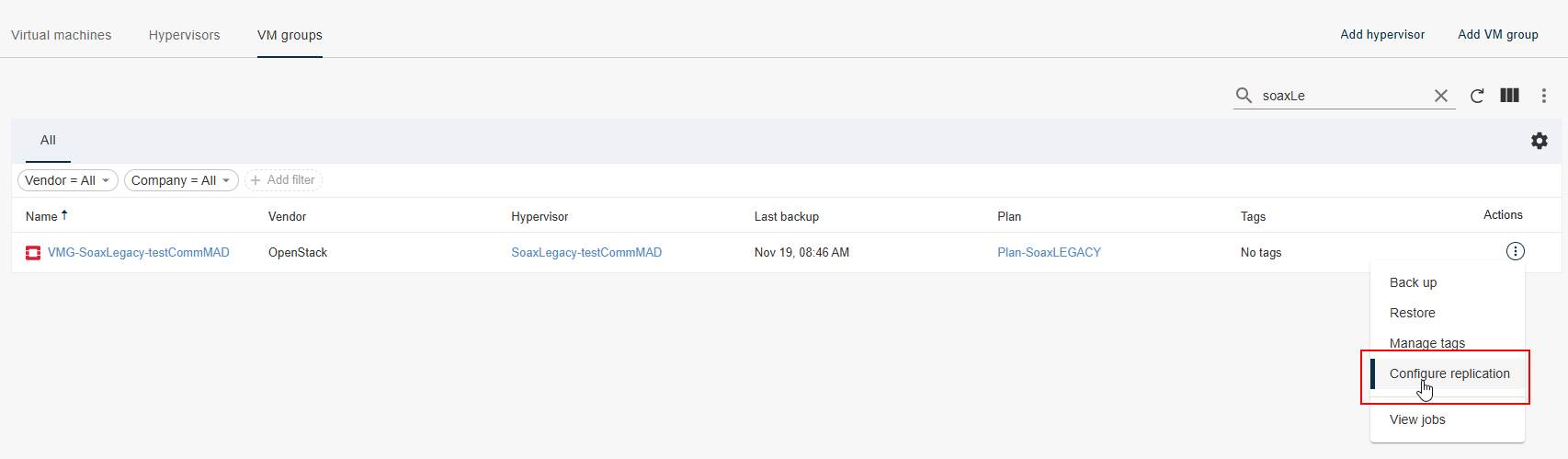Click the search magnifier icon
Image resolution: width=1568 pixels, height=459 pixels.
pos(1244,96)
